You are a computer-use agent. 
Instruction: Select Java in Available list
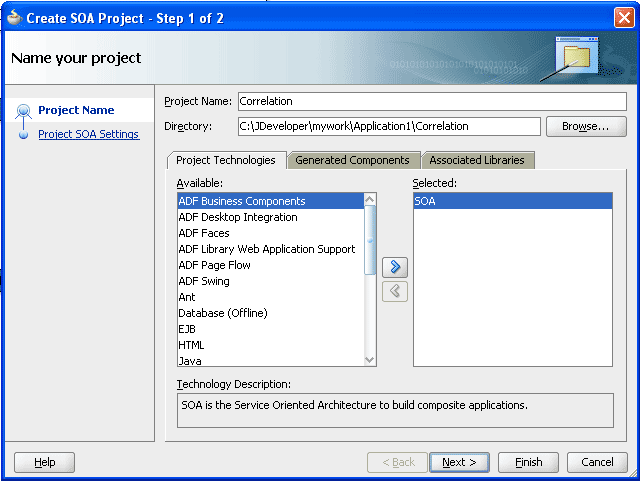271,361
